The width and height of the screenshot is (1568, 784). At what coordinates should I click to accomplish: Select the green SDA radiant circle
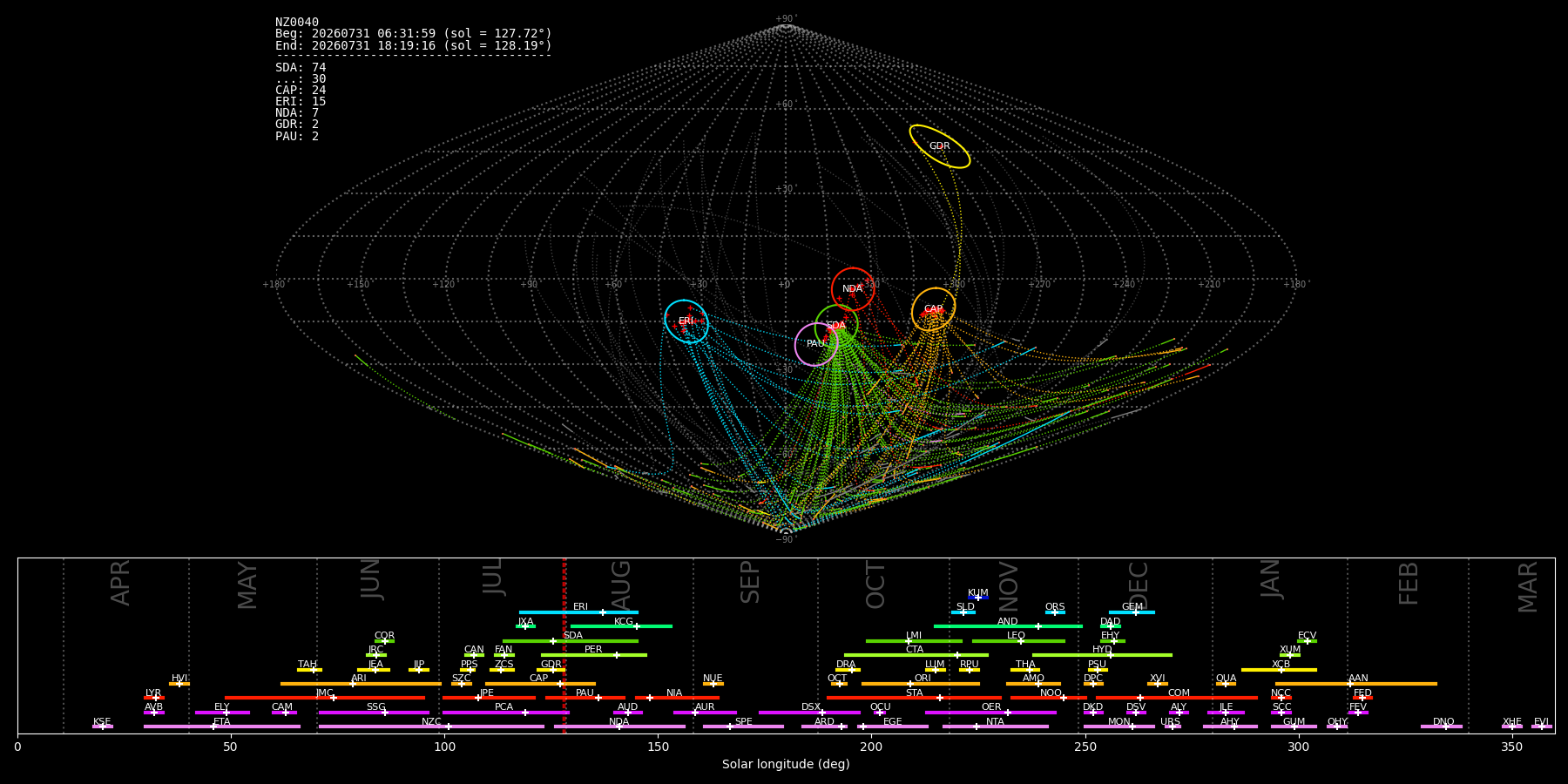tap(836, 326)
